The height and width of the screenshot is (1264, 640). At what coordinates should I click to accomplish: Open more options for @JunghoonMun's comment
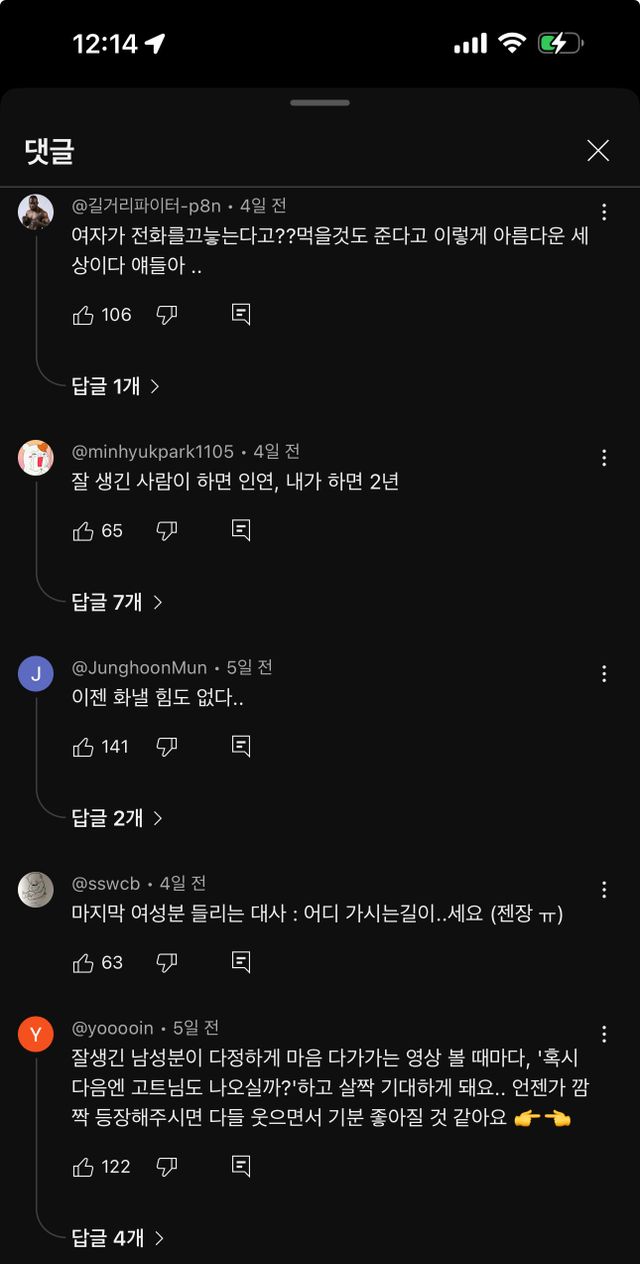click(604, 674)
